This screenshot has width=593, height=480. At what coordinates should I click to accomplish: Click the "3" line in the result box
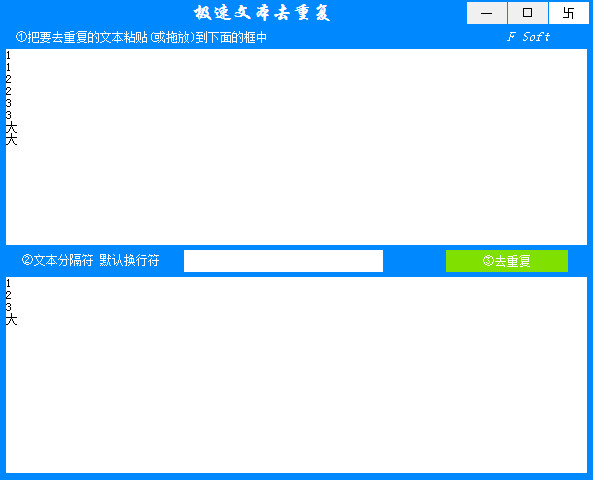pos(8,307)
